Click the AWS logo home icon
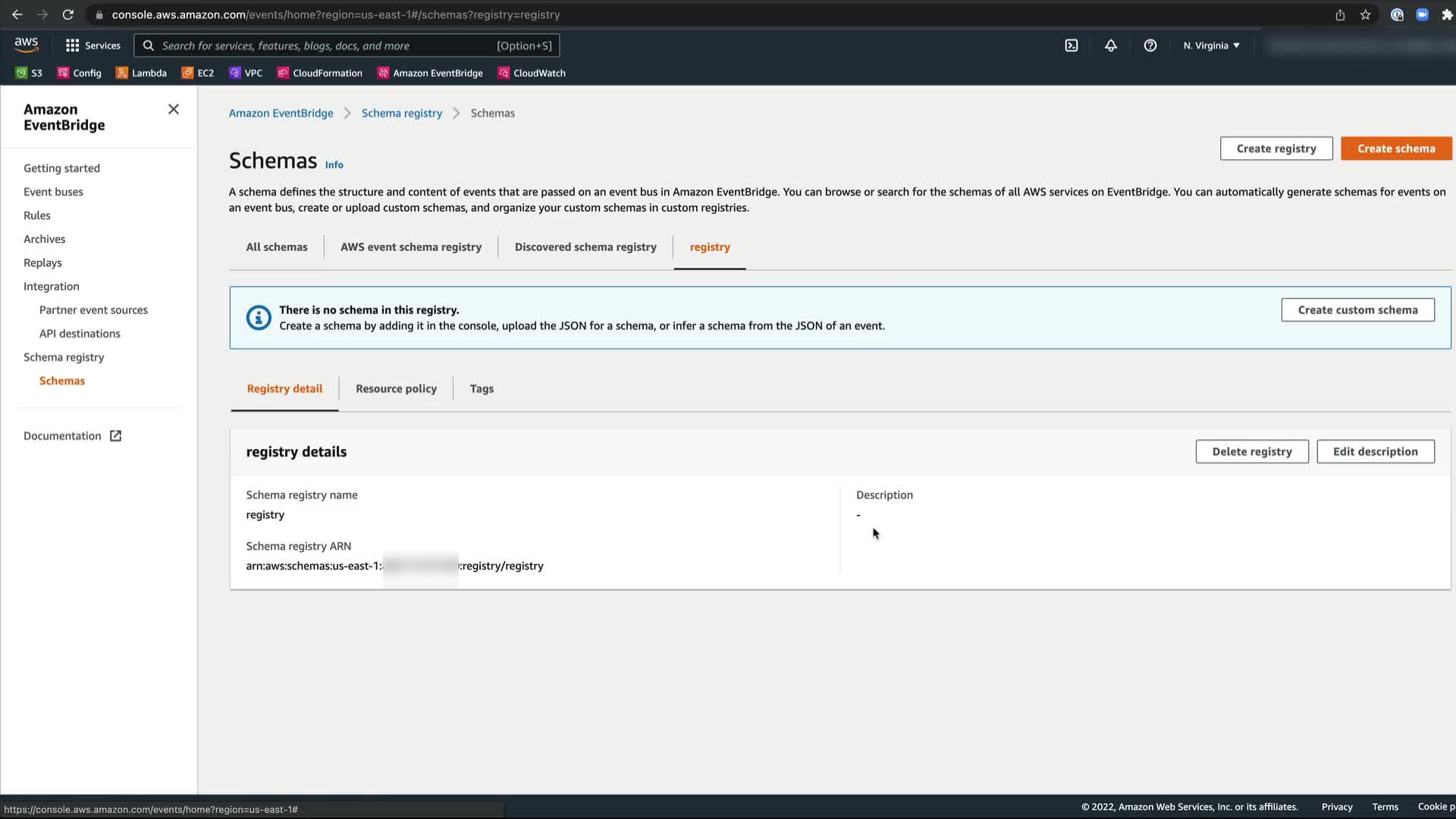The image size is (1456, 819). tap(27, 45)
